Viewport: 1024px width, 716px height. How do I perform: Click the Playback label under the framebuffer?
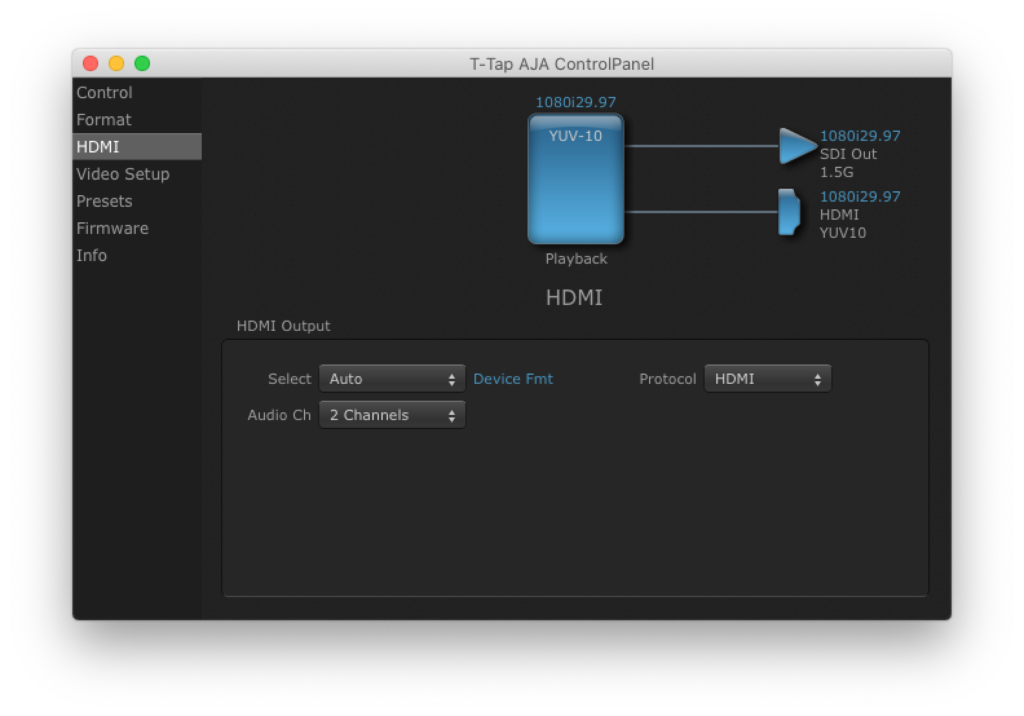pyautogui.click(x=576, y=259)
